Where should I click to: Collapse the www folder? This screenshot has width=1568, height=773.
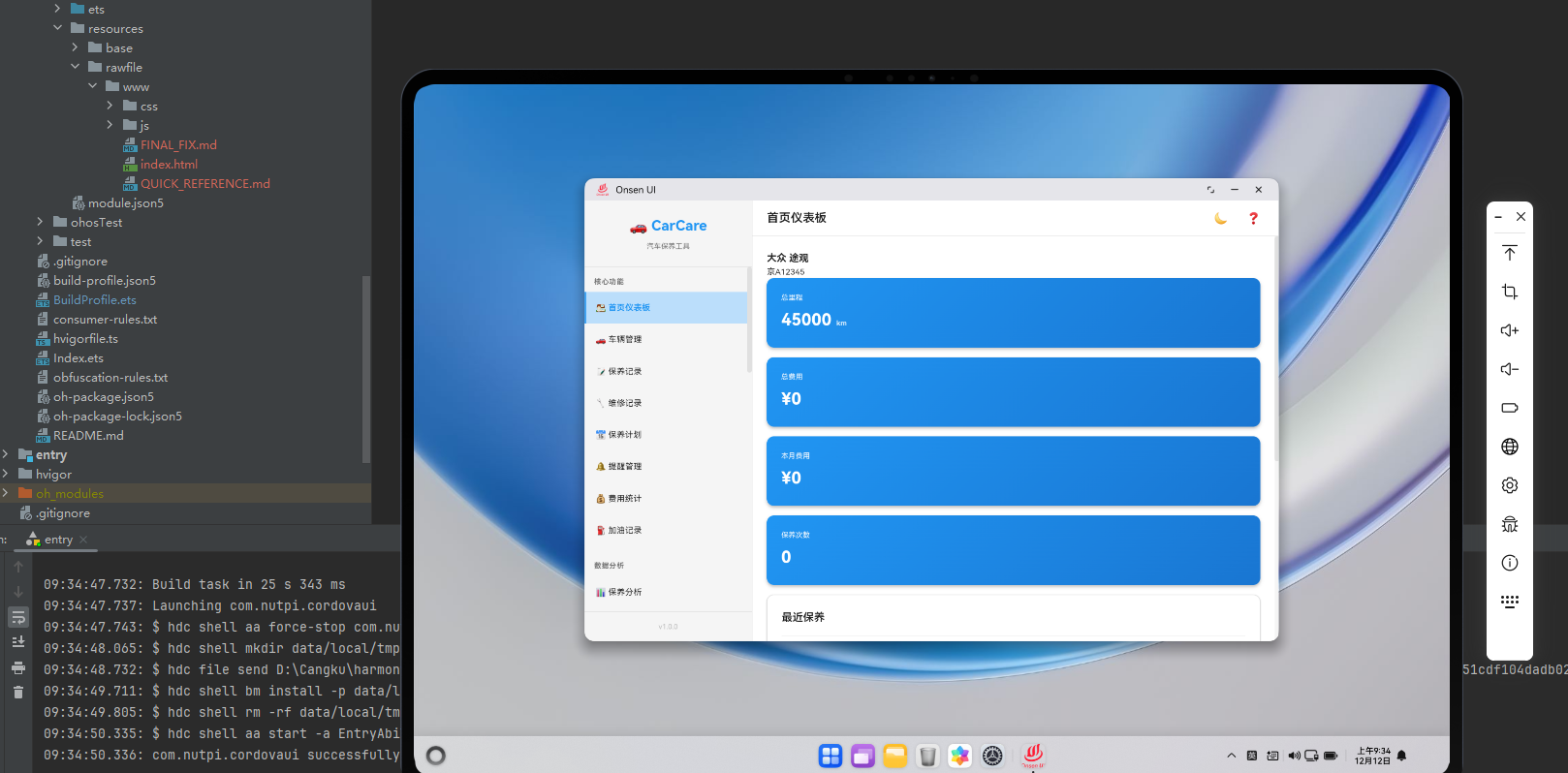[93, 86]
